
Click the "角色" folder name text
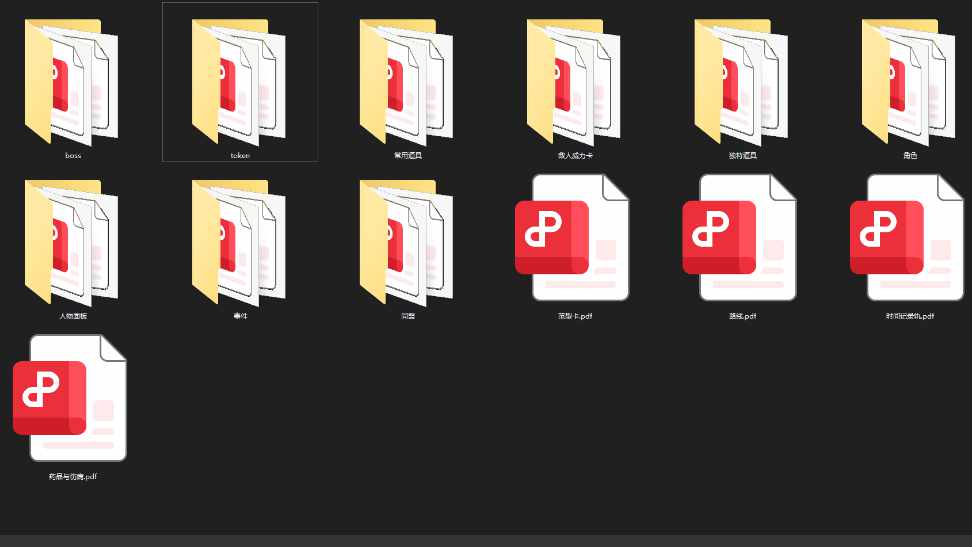click(x=909, y=156)
